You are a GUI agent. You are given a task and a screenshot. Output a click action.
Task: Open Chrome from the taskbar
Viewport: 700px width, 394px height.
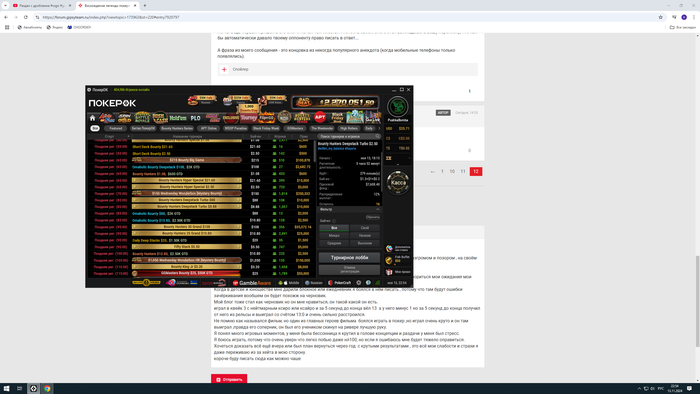point(47,388)
